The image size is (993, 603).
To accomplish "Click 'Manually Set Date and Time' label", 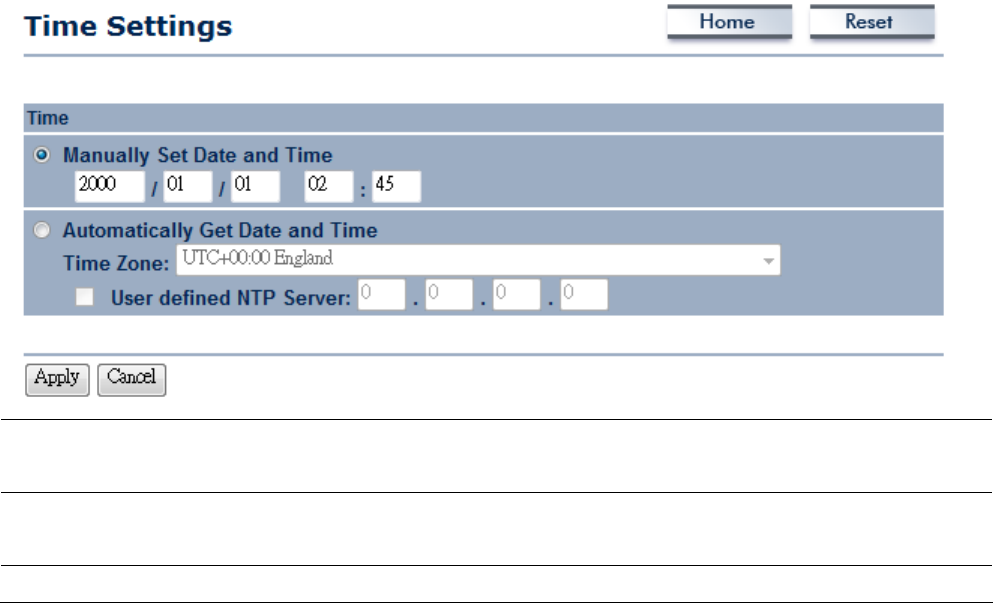I will pyautogui.click(x=198, y=156).
